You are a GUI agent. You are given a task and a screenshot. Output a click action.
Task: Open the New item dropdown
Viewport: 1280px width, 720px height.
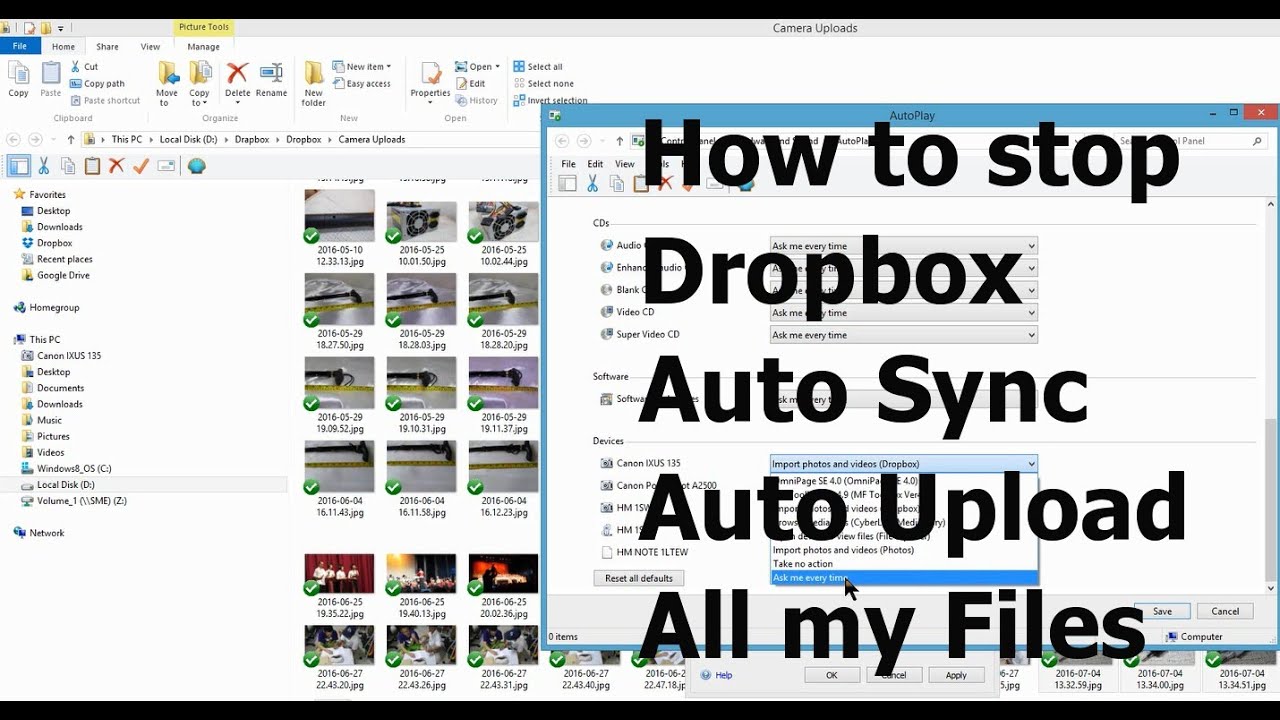click(362, 67)
